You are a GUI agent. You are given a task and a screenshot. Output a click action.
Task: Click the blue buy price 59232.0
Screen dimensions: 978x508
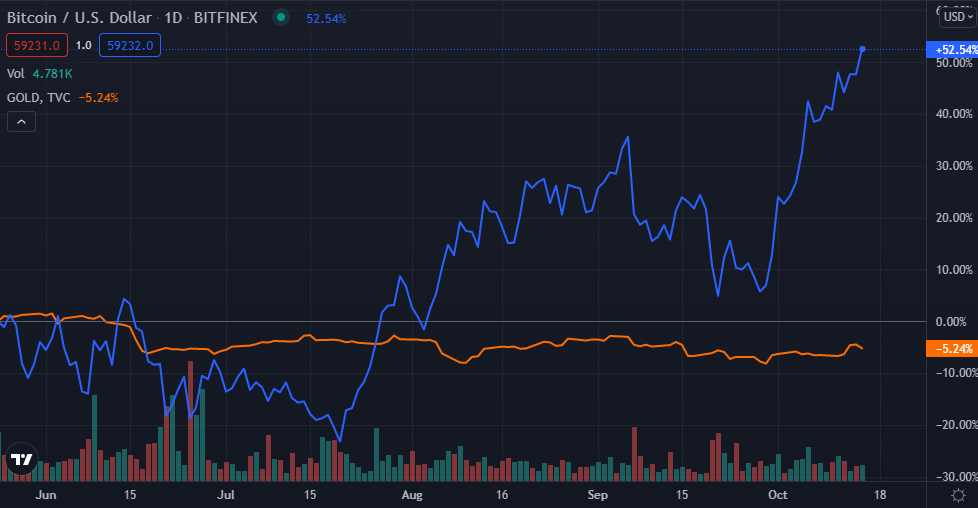[130, 46]
